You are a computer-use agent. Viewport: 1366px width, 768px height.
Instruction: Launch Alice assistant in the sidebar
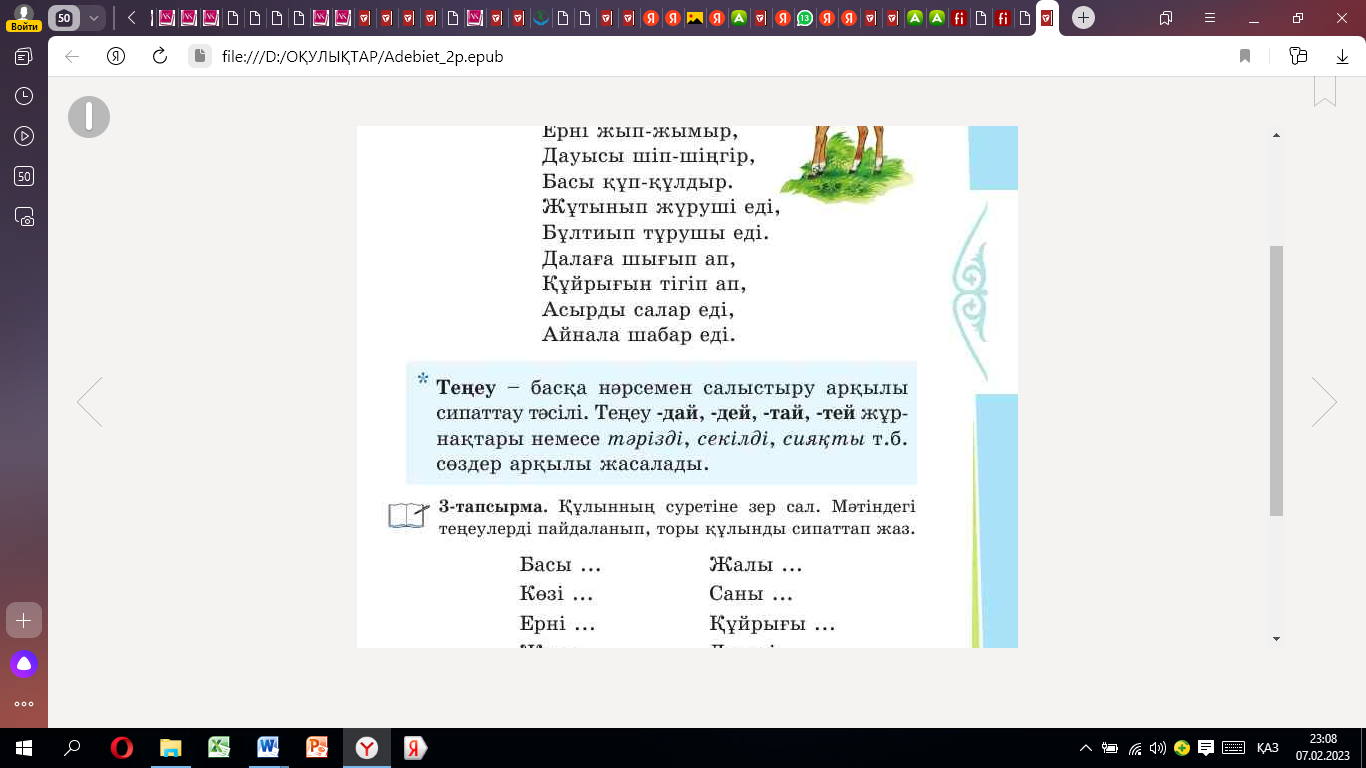24,663
